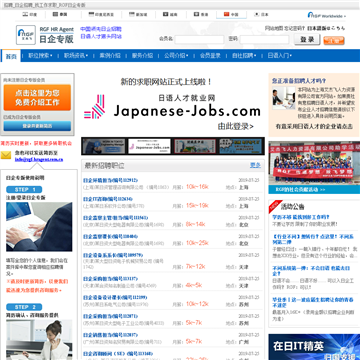Select the 新加坡 (Singapore) flag link

pyautogui.click(x=138, y=15)
